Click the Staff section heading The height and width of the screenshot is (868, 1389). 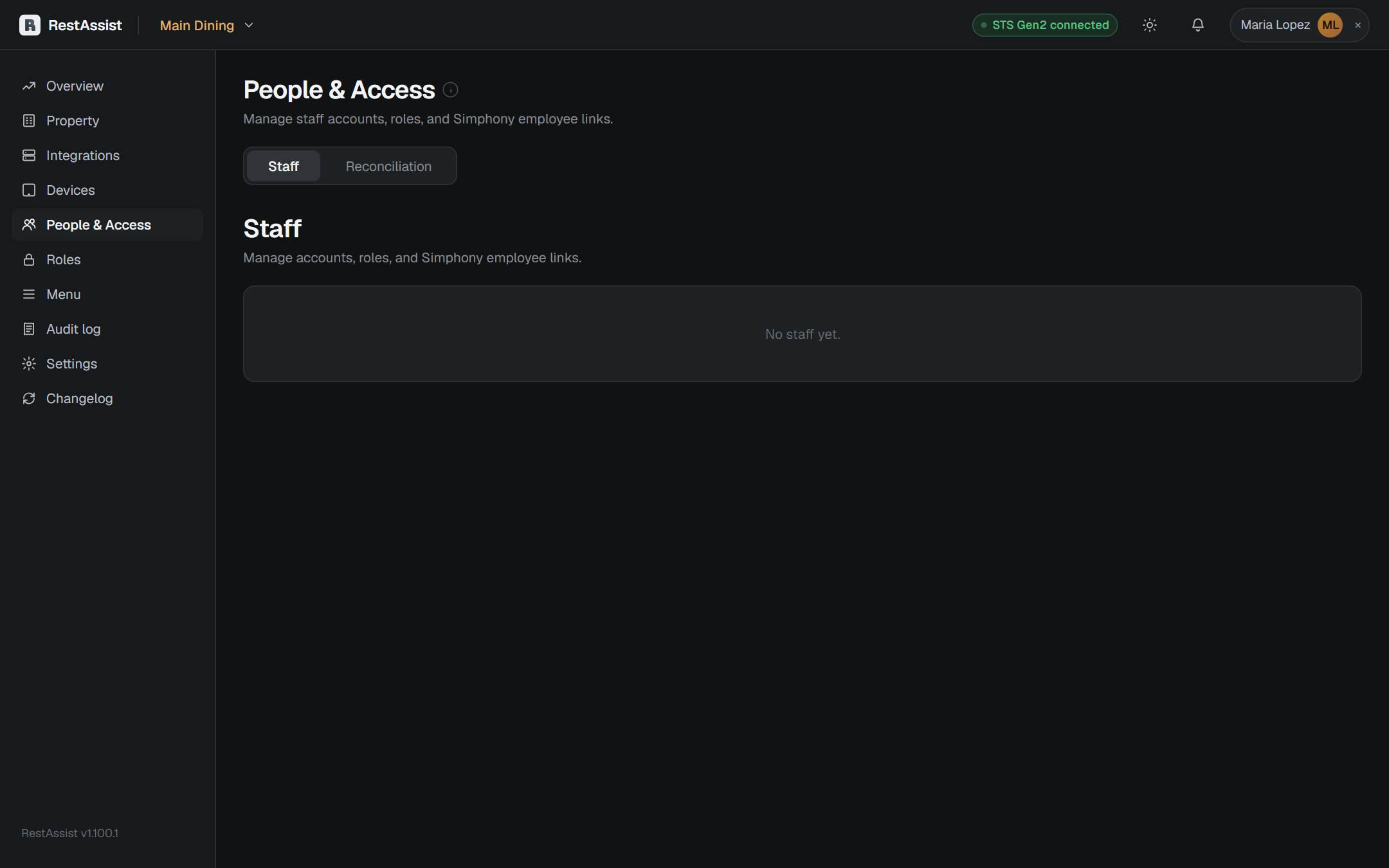tap(273, 229)
